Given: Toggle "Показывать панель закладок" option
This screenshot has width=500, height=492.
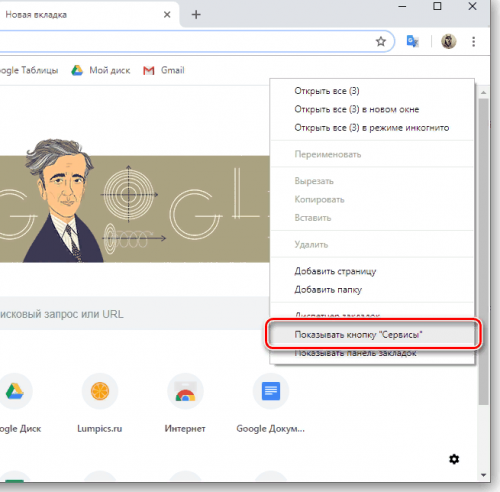Looking at the screenshot, I should (x=372, y=353).
